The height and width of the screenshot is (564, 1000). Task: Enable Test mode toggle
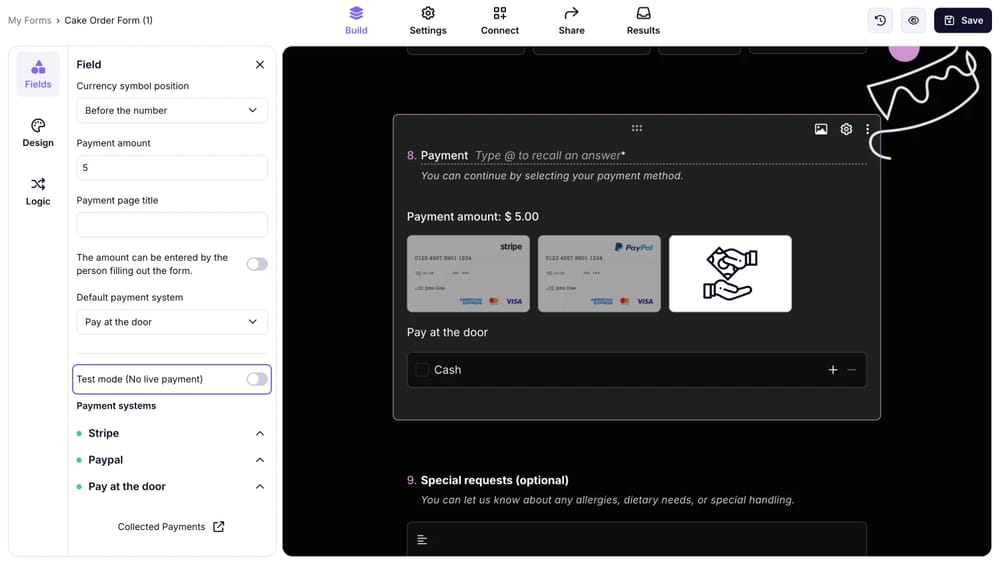click(x=257, y=379)
